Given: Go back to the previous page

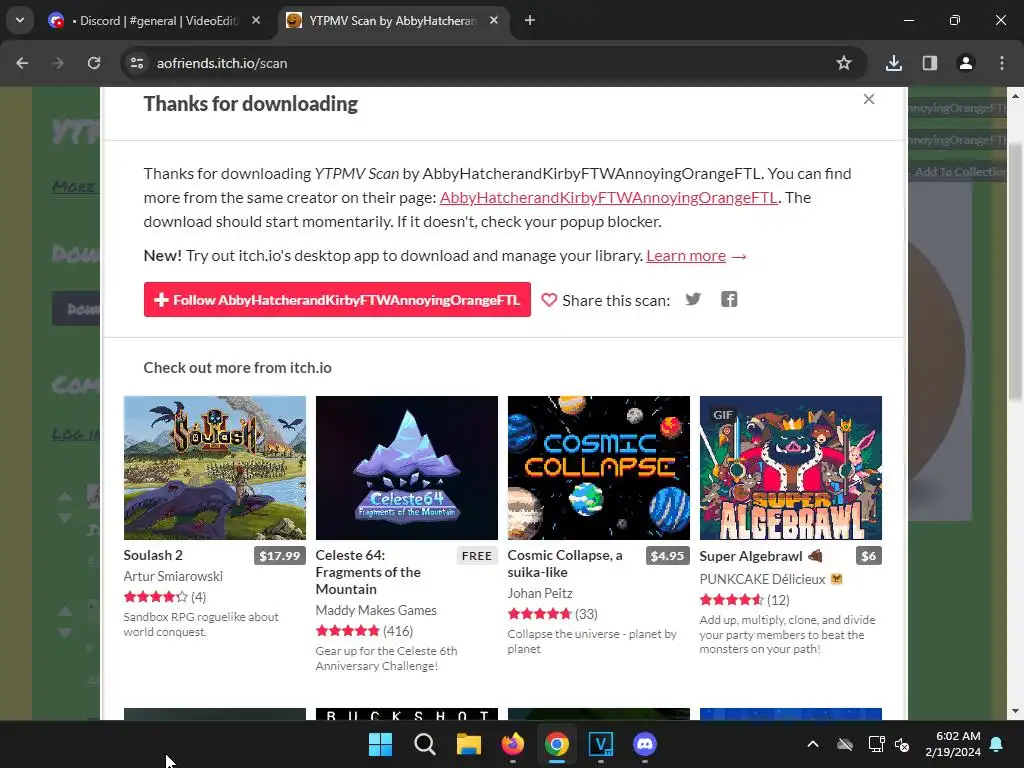Looking at the screenshot, I should coord(22,63).
